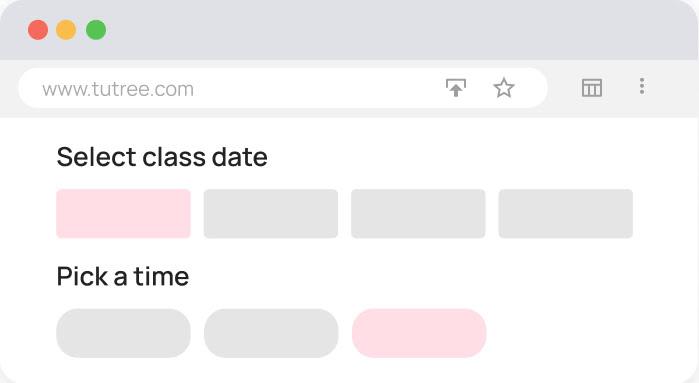Select the second gray time pill
This screenshot has width=699, height=383.
[x=271, y=333]
